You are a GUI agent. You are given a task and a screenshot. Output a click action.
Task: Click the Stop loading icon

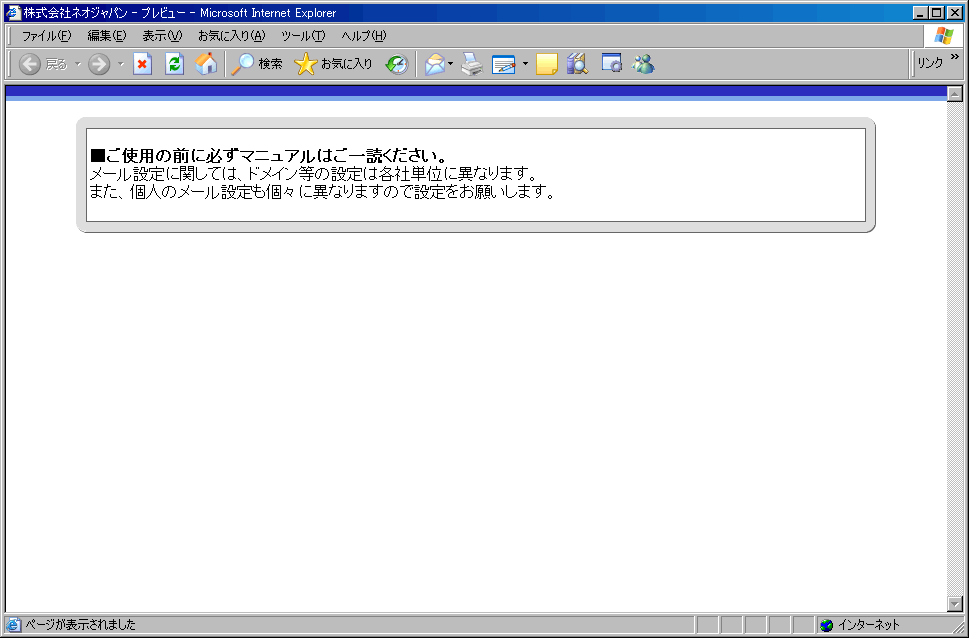(x=142, y=64)
